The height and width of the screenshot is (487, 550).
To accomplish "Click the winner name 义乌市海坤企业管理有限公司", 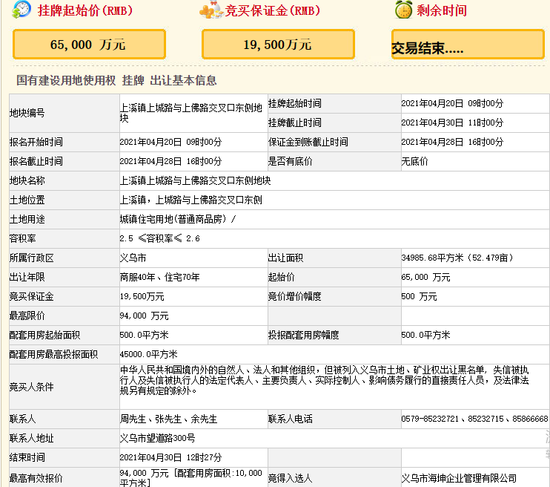I will point(459,478).
